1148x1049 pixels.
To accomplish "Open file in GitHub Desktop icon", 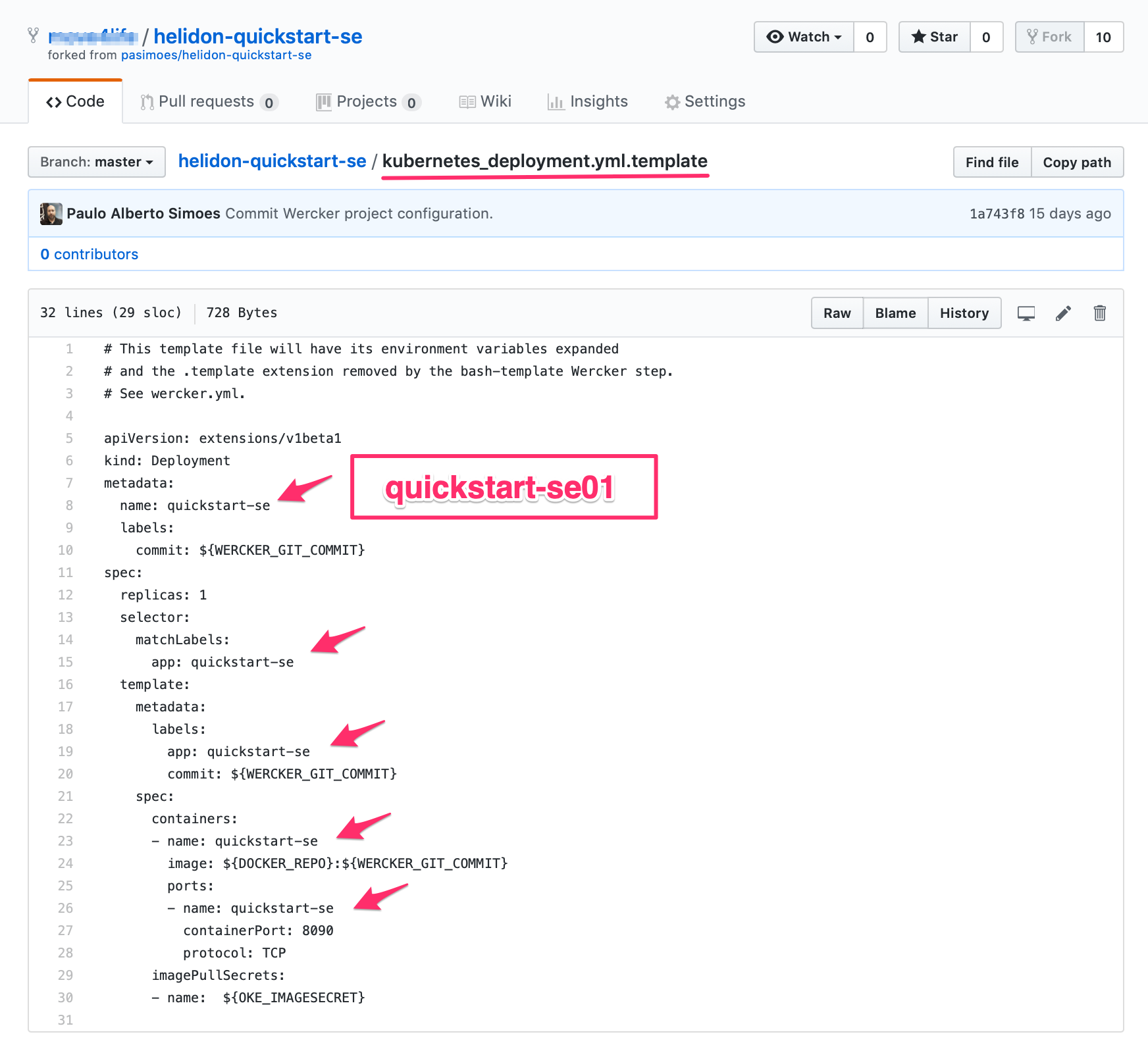I will (x=1026, y=313).
